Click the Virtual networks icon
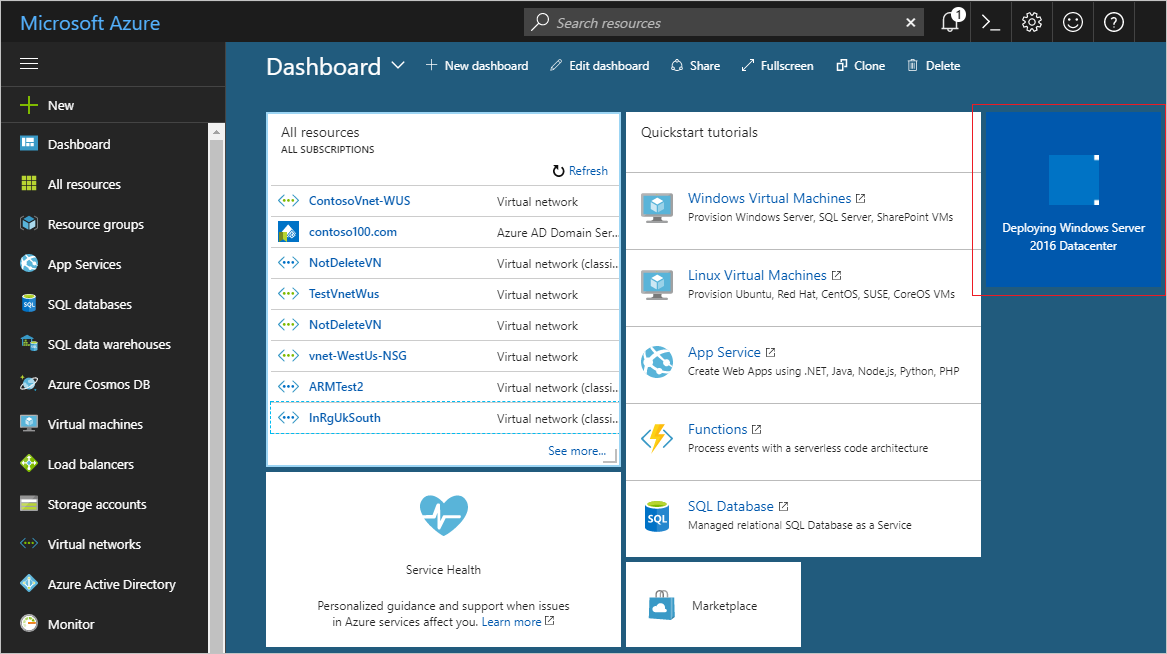This screenshot has height=654, width=1167. pyautogui.click(x=29, y=543)
